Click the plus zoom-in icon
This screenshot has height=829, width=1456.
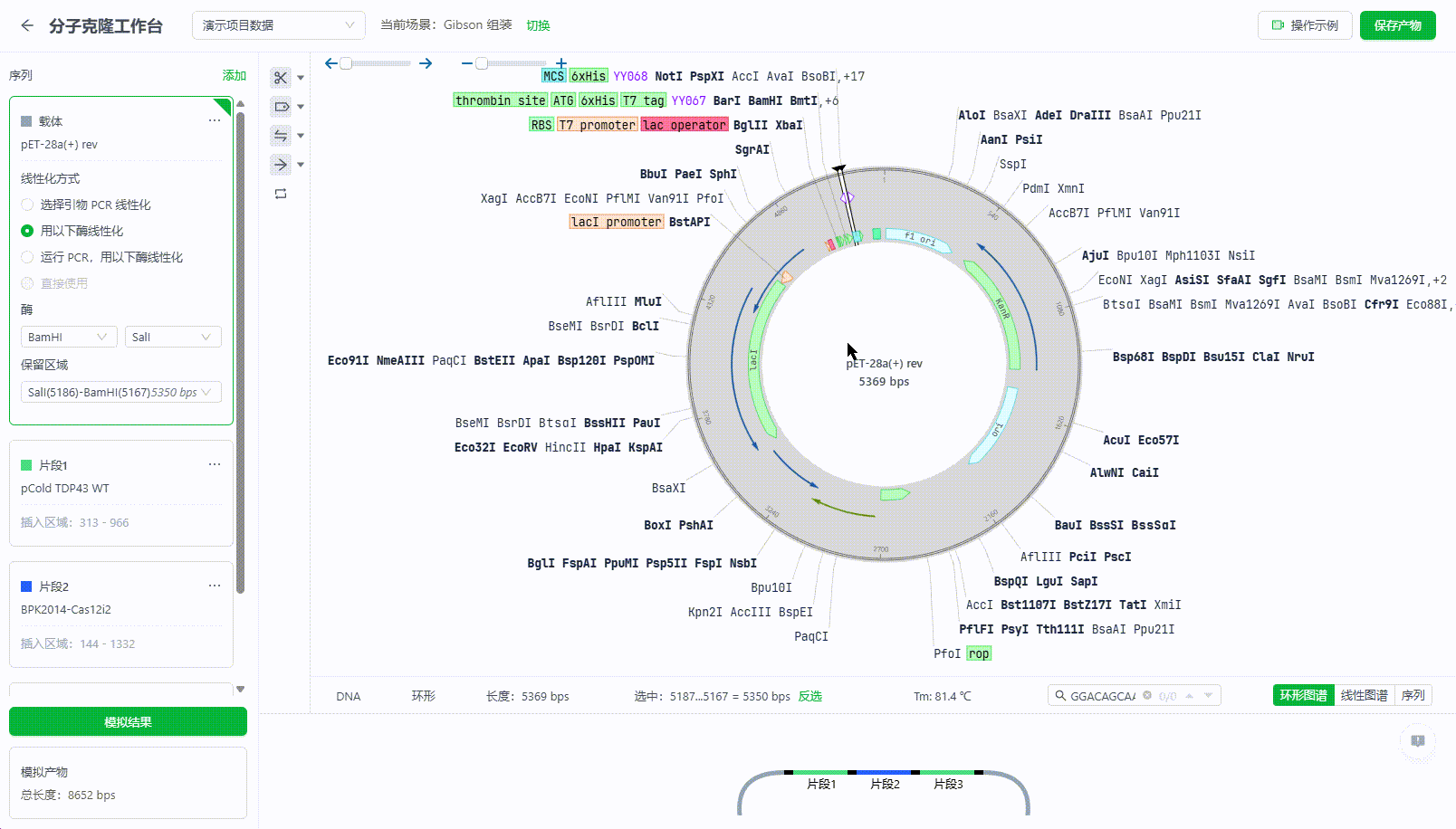click(x=561, y=63)
